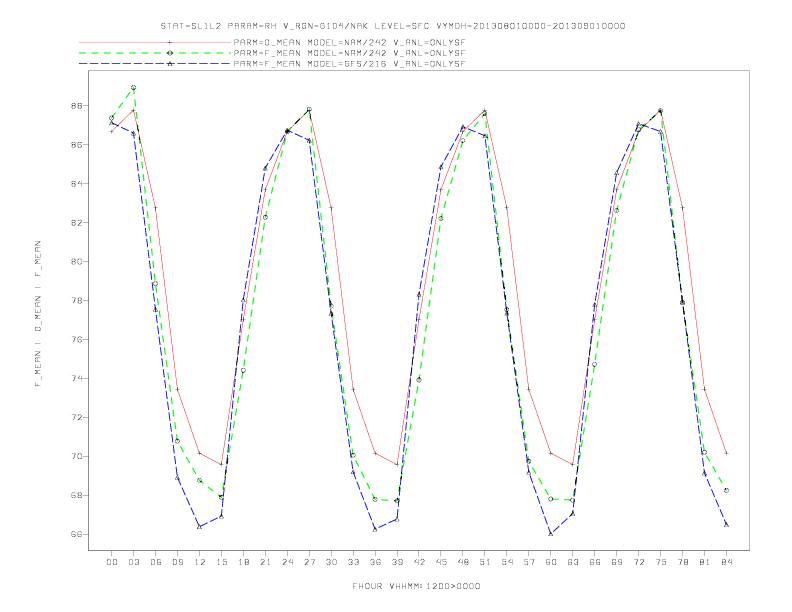Screen dimensions: 792x612
Task: Click x-axis tick label 45
Action: [441, 562]
